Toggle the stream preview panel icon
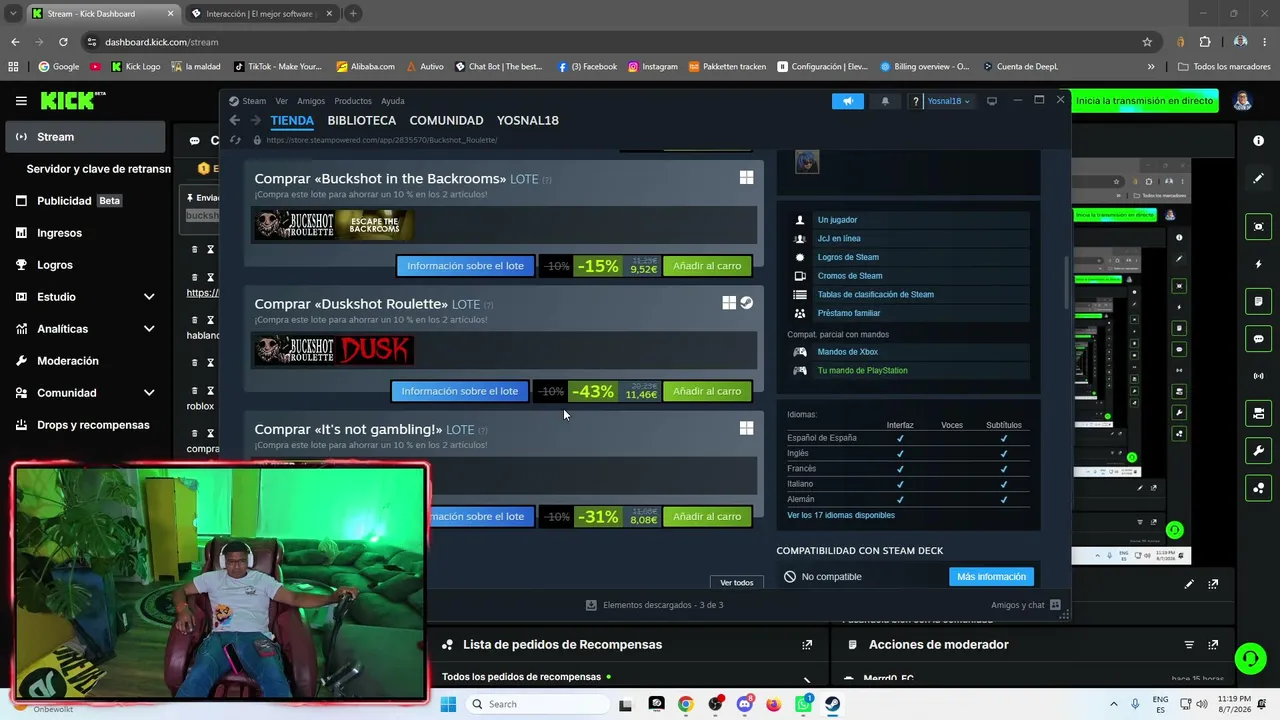The height and width of the screenshot is (720, 1280). tap(1258, 227)
